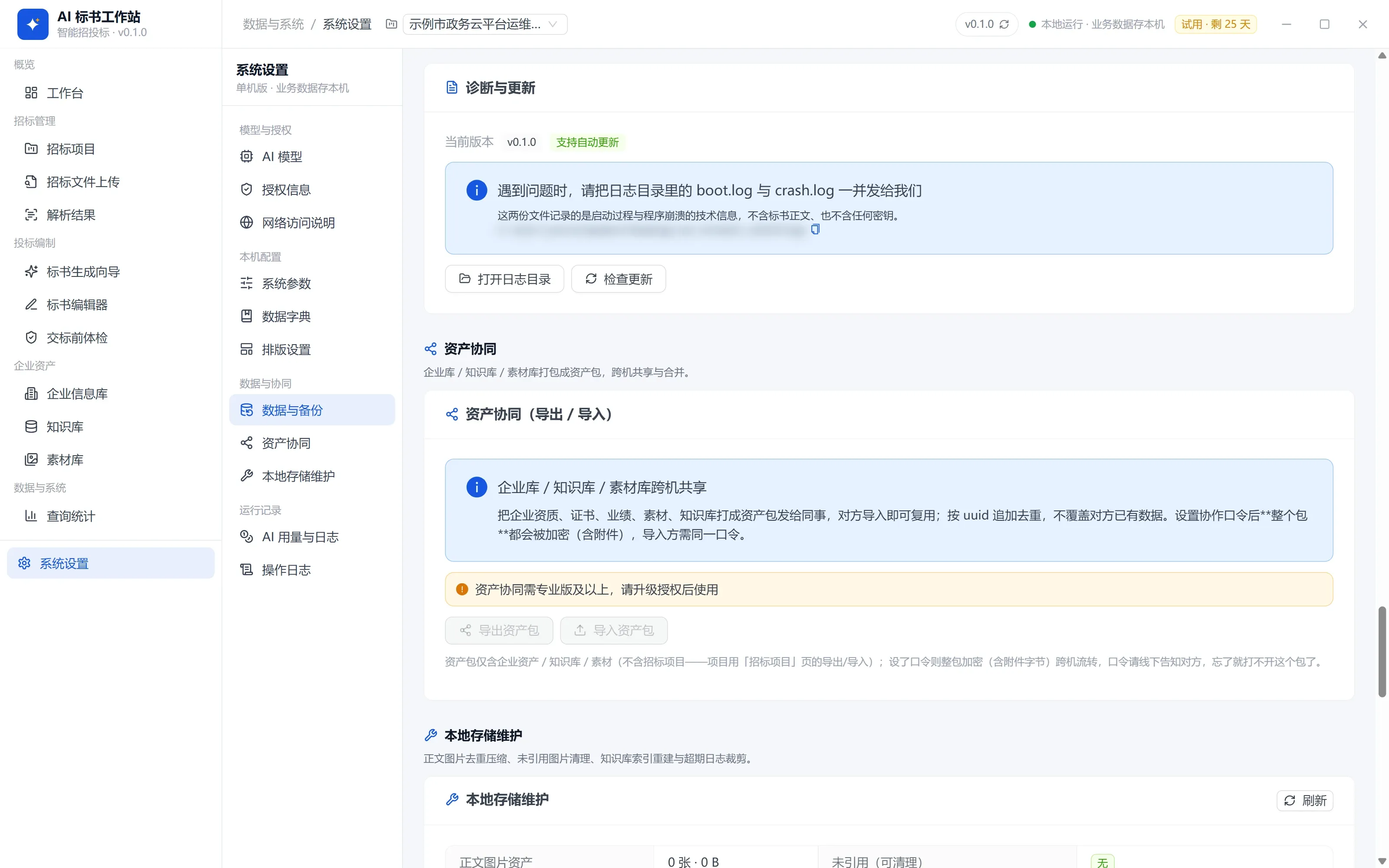Open 授权信息 settings section
1389x868 pixels.
(x=312, y=190)
